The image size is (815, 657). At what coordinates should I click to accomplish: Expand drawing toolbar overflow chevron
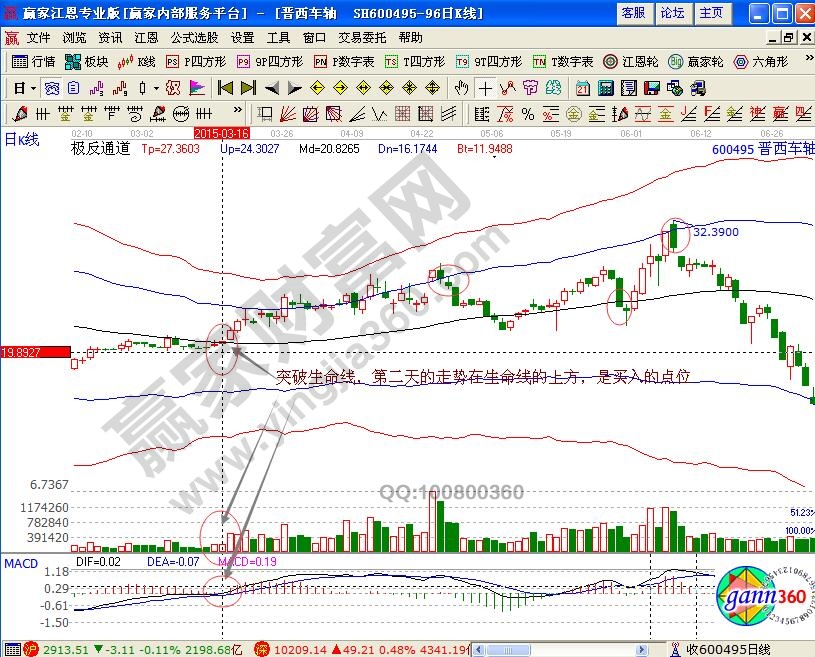tap(238, 110)
